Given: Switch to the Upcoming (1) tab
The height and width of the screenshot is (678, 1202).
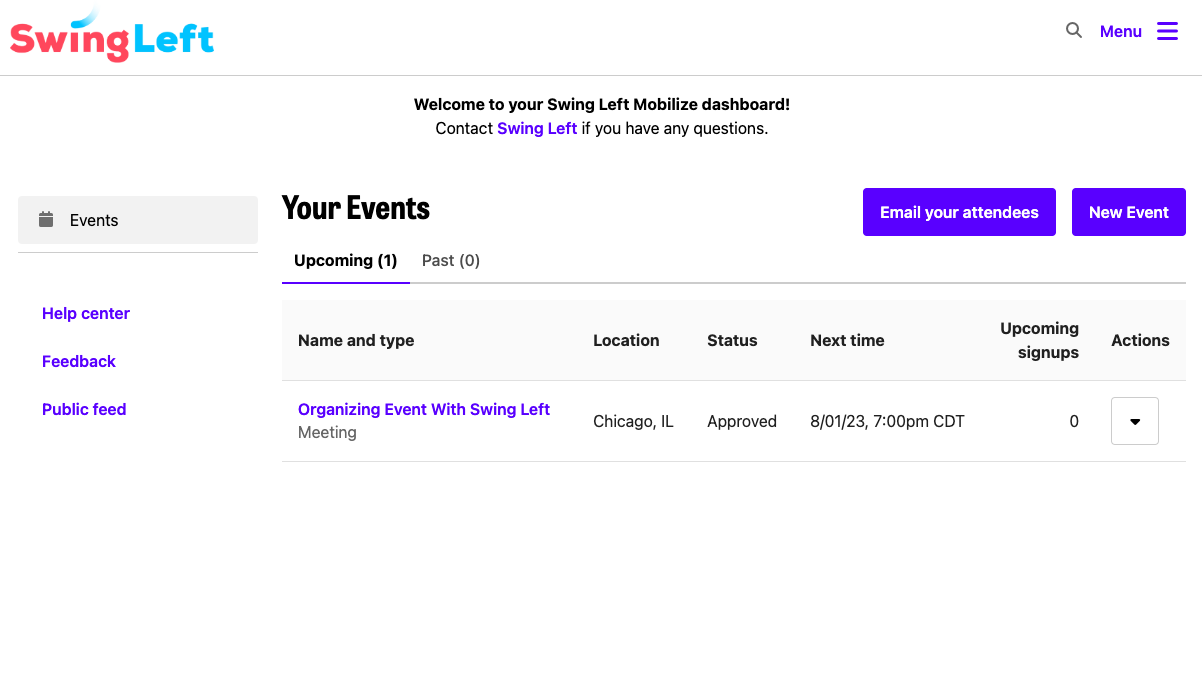Looking at the screenshot, I should click(x=346, y=261).
